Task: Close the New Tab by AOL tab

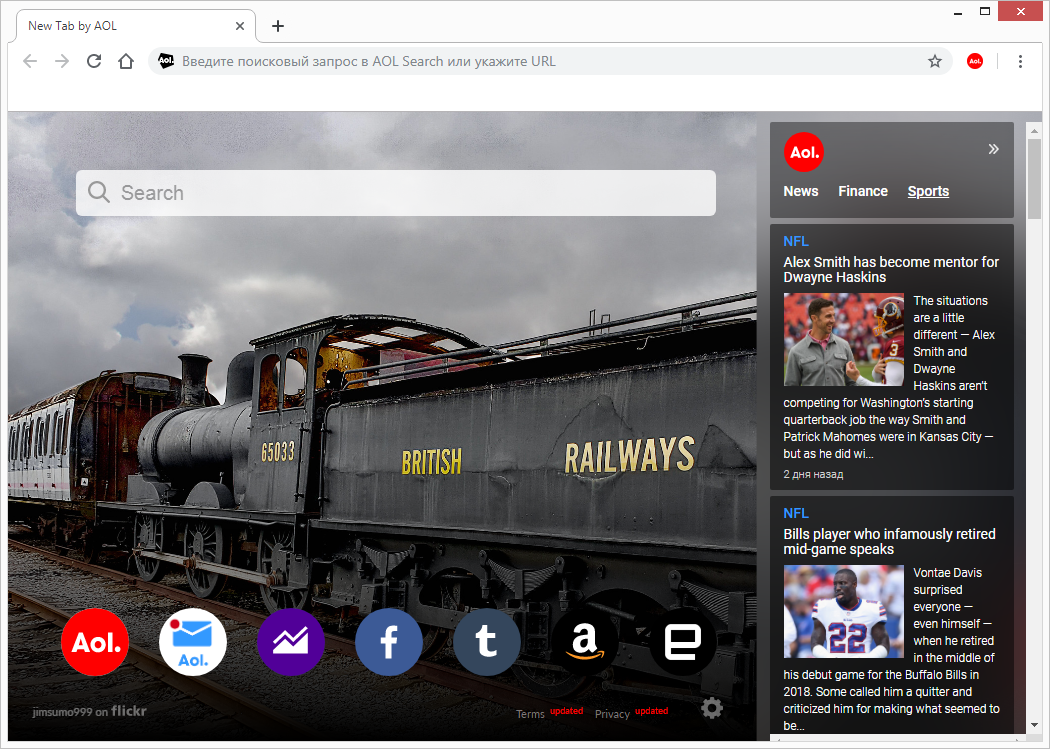Action: pyautogui.click(x=240, y=26)
